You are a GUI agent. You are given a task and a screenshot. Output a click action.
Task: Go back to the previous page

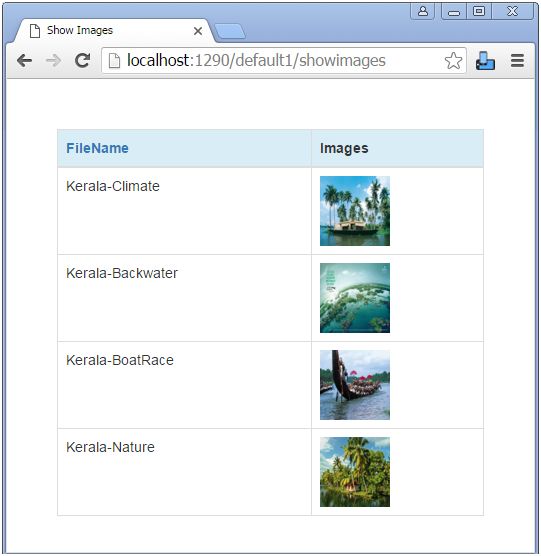click(24, 60)
